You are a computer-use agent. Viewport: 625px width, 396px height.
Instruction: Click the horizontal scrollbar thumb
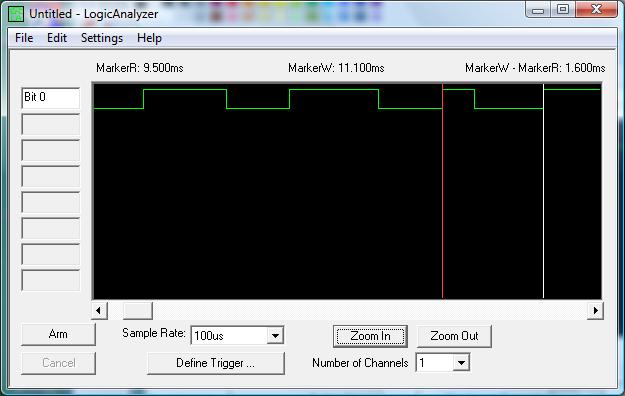click(x=138, y=310)
